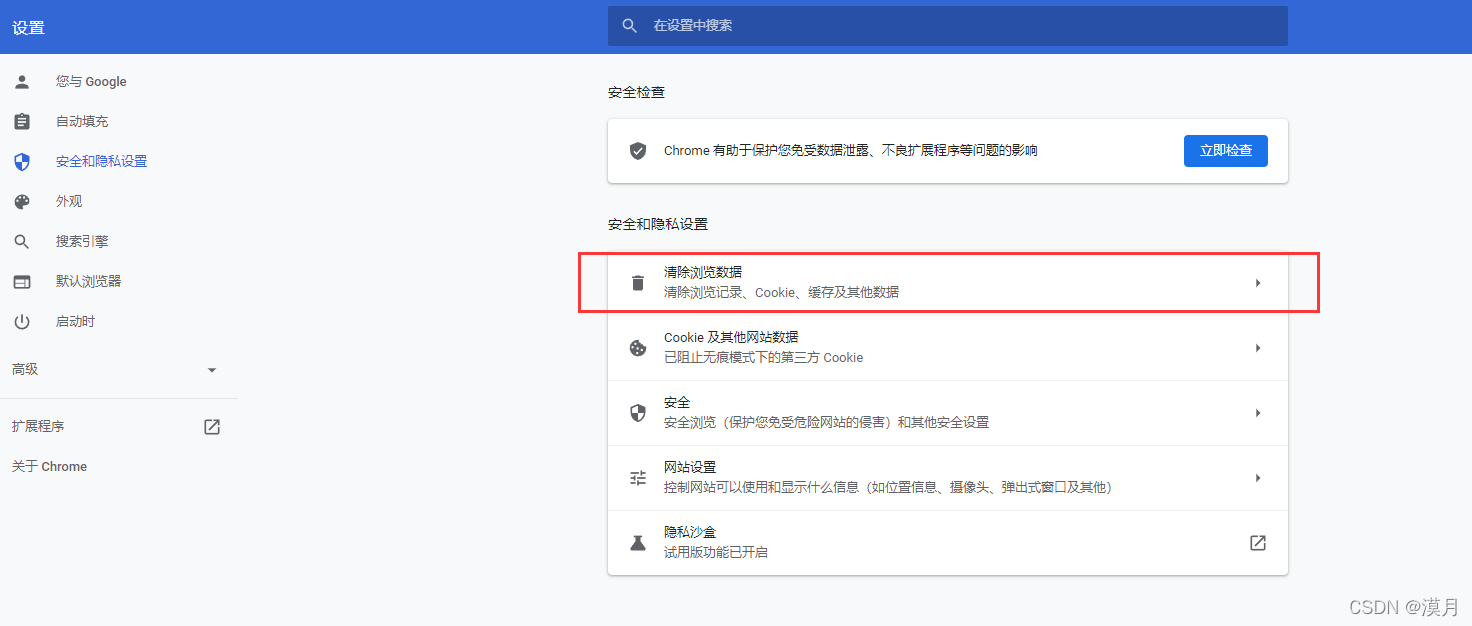The image size is (1472, 626).
Task: Open 网站设置 using its right arrow
Action: coord(1258,478)
